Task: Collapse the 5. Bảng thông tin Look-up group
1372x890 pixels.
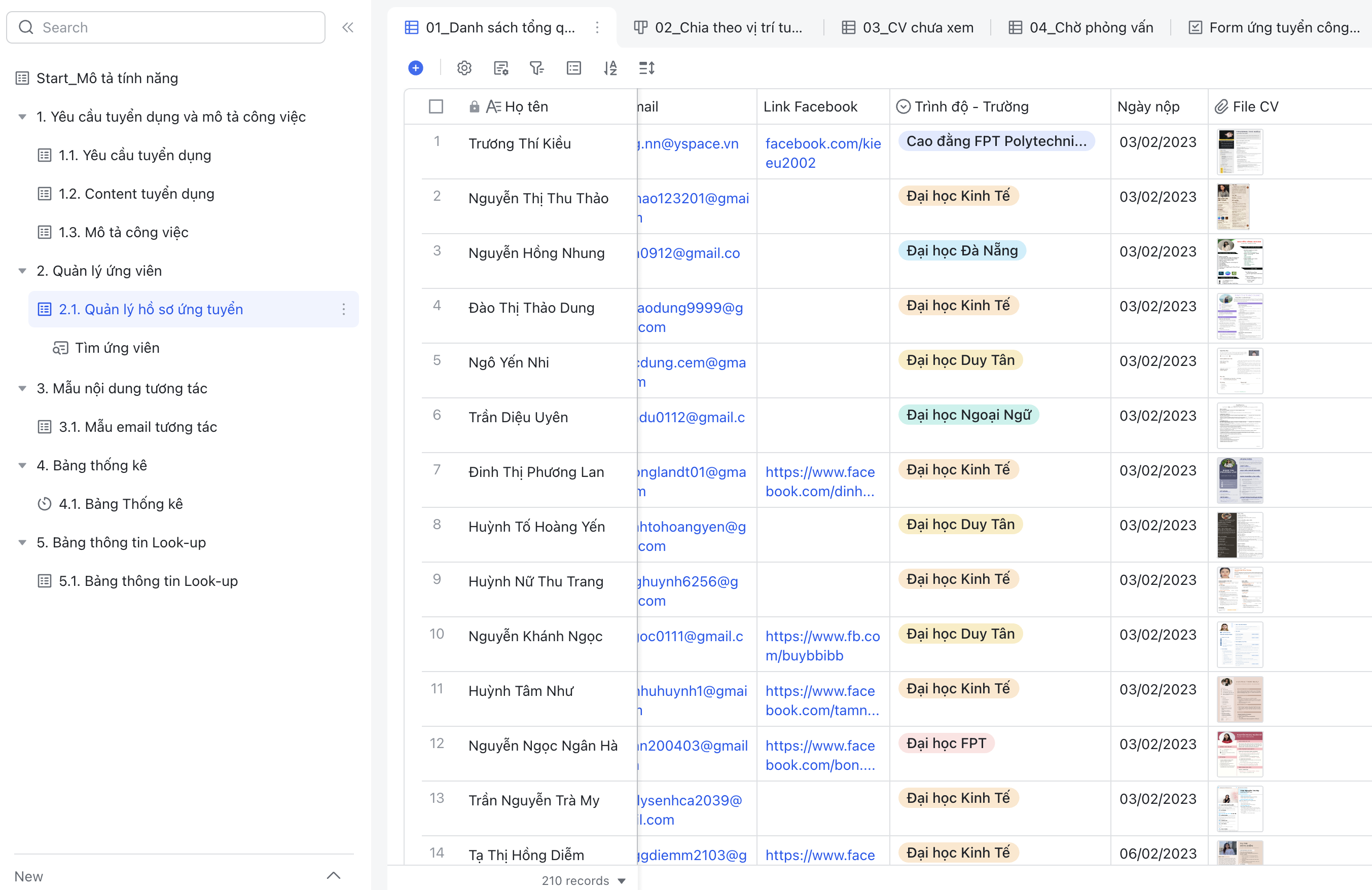Action: pos(22,542)
